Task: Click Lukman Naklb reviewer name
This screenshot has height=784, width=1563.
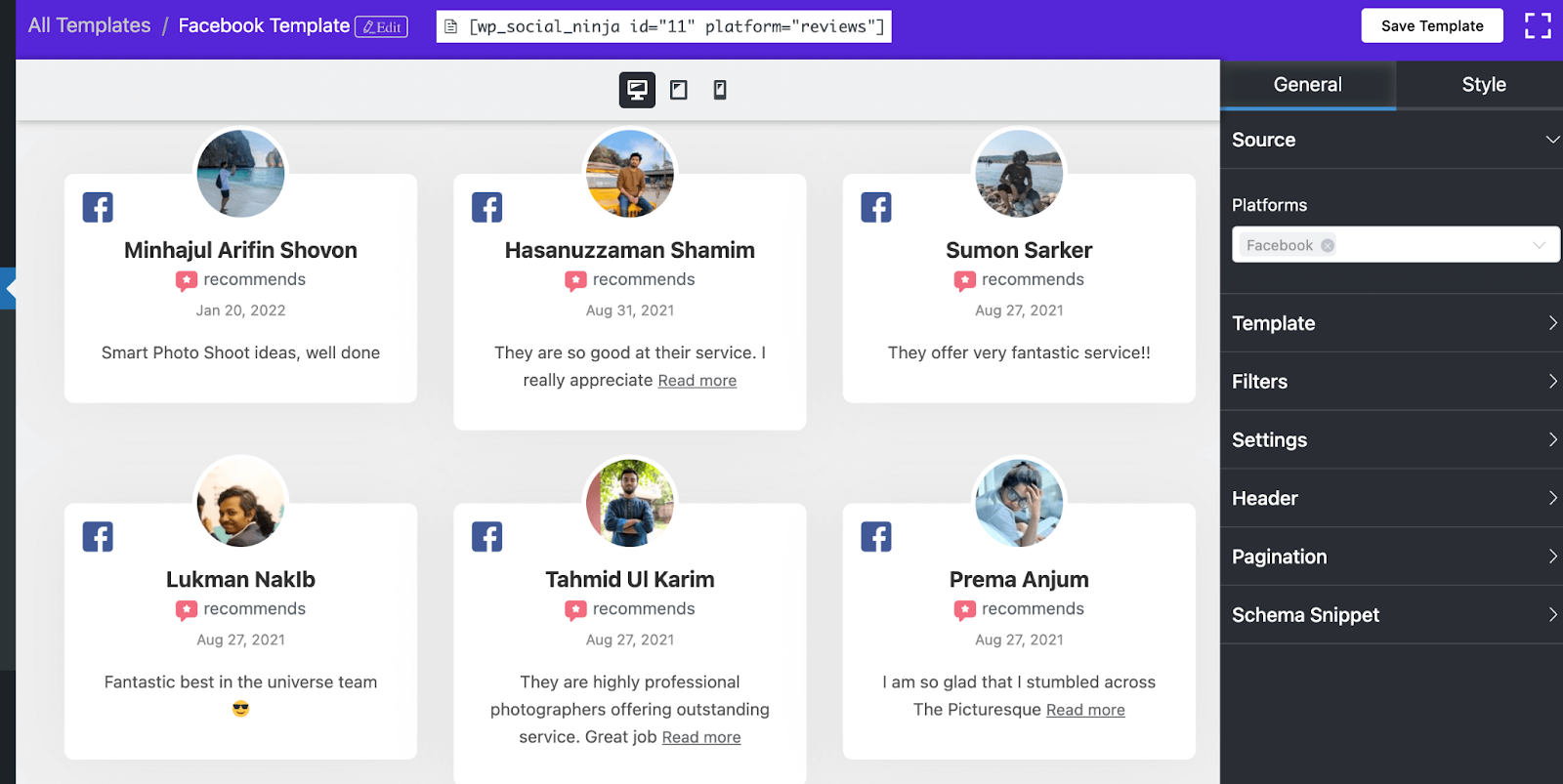Action: coord(240,579)
